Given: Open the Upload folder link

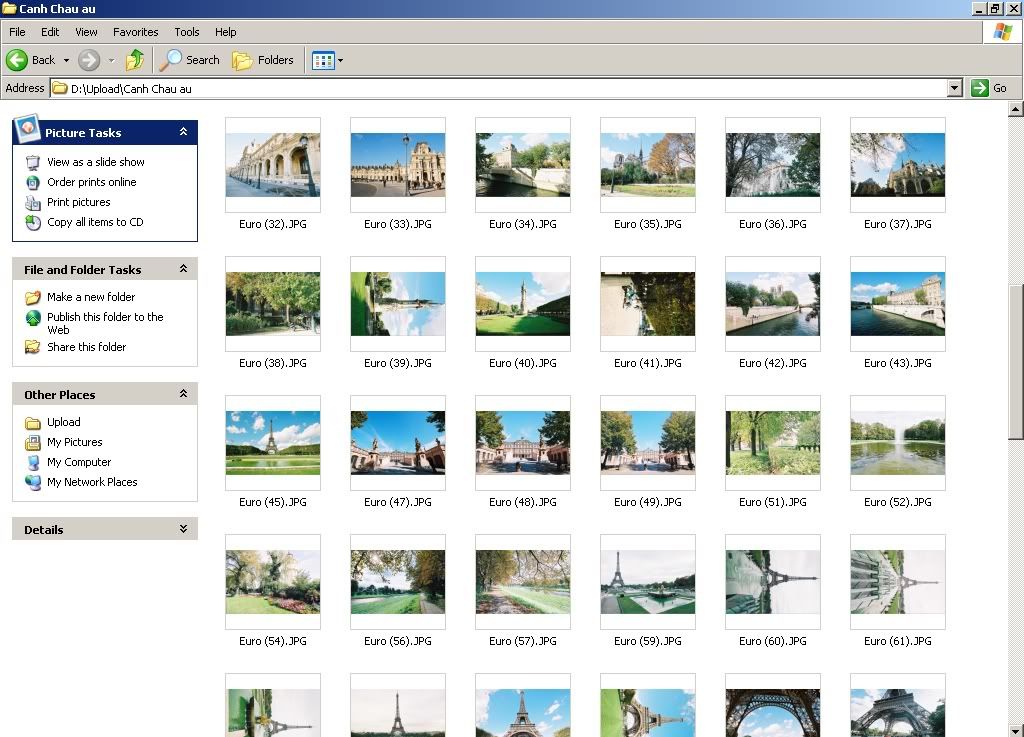Looking at the screenshot, I should pyautogui.click(x=63, y=422).
